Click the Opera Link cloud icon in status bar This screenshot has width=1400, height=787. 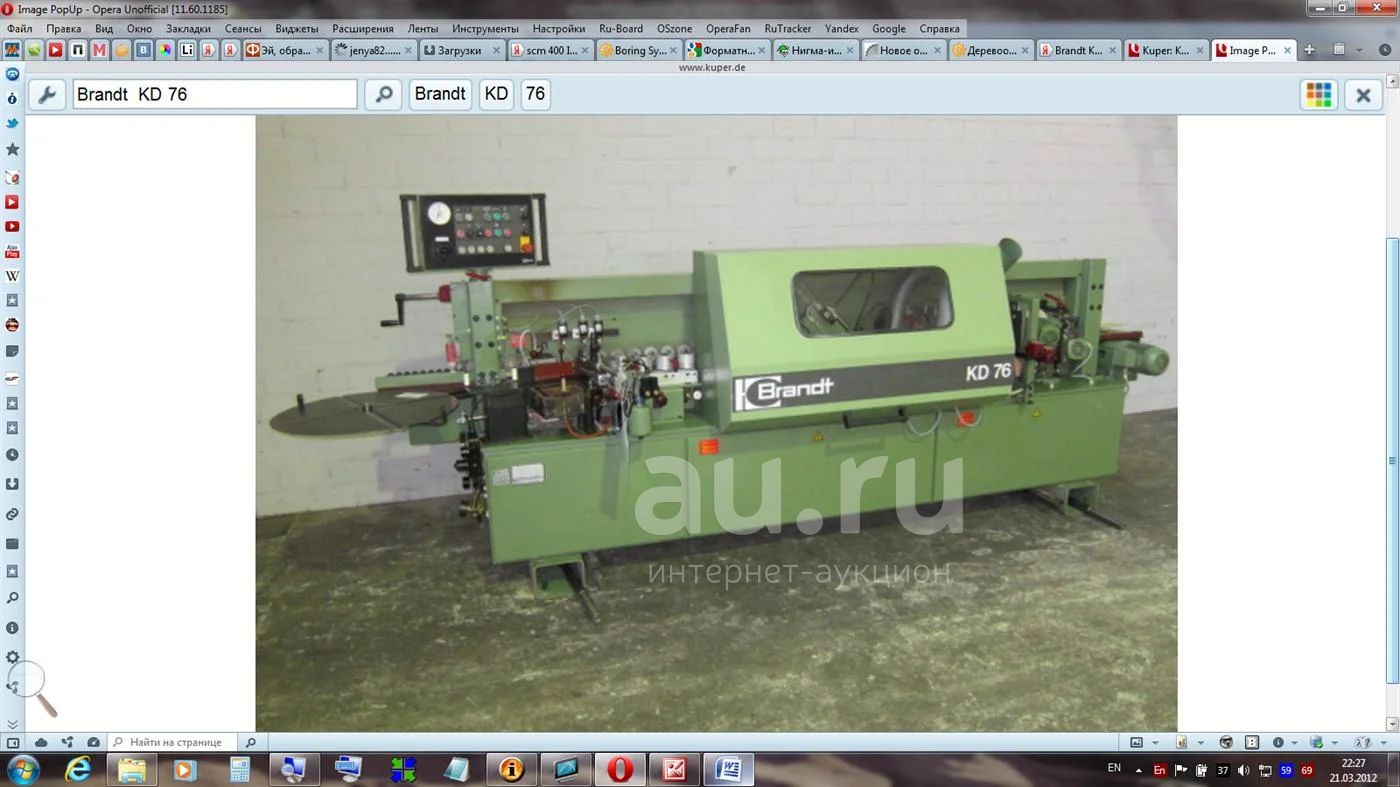41,742
